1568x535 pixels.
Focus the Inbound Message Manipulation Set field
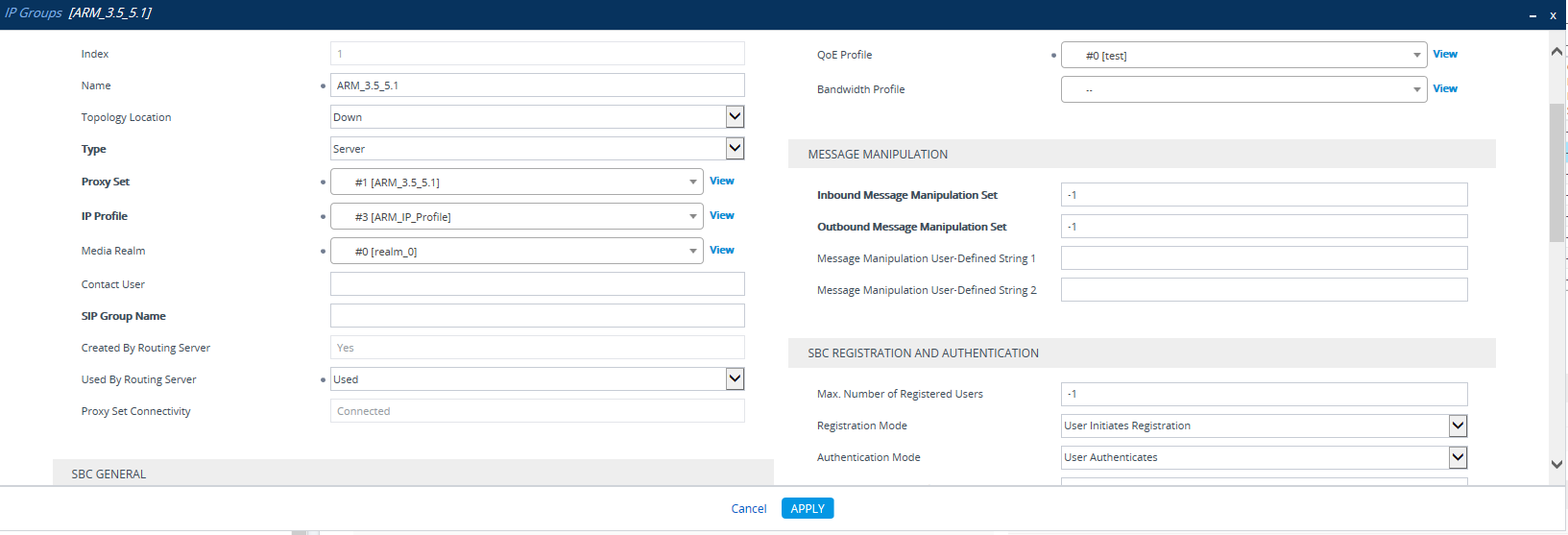[x=1264, y=195]
